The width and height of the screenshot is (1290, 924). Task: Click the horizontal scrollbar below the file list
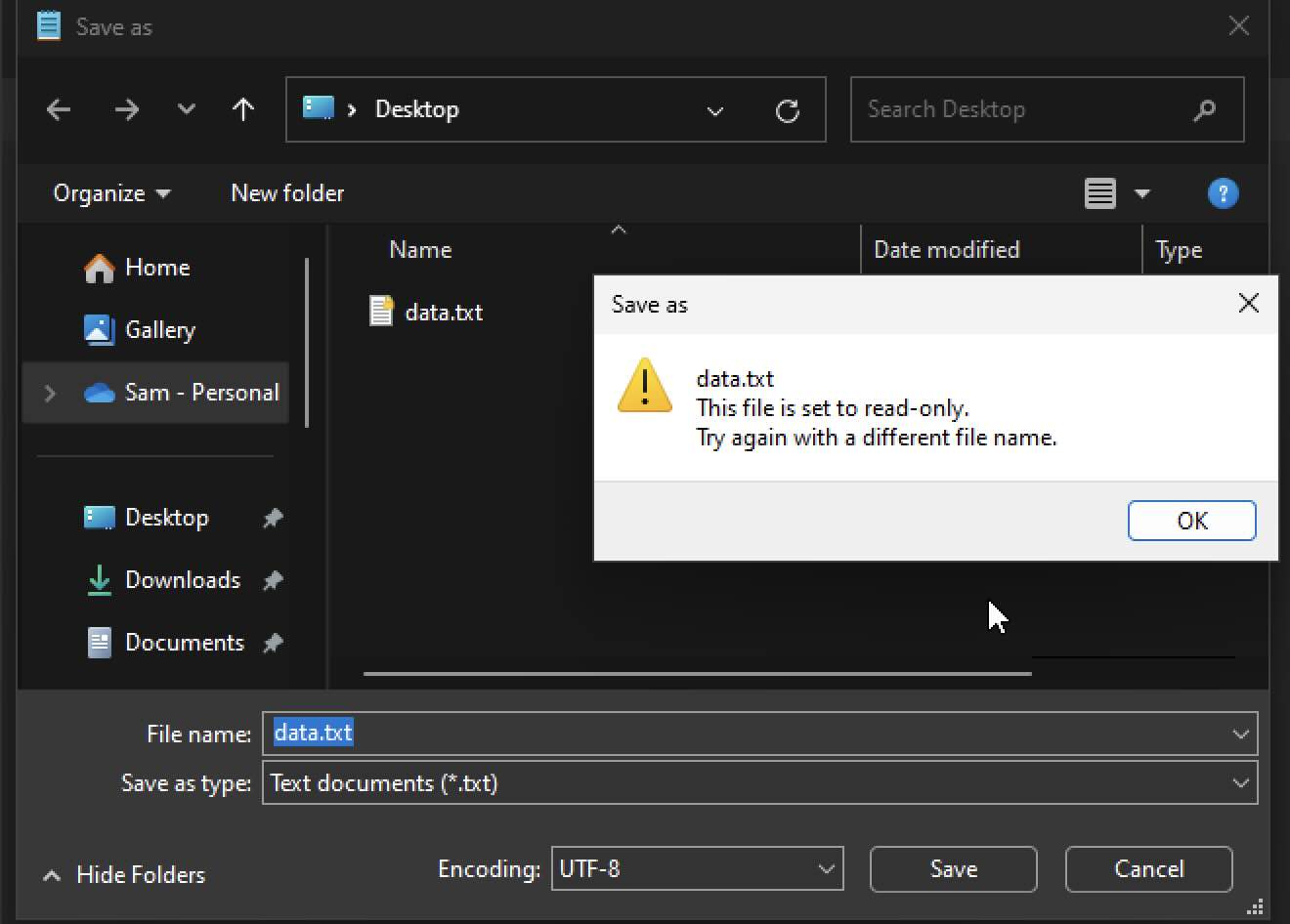click(696, 672)
